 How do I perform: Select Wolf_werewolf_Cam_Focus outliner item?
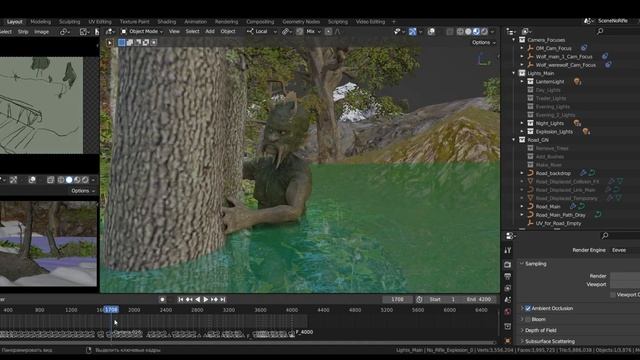[x=565, y=65]
